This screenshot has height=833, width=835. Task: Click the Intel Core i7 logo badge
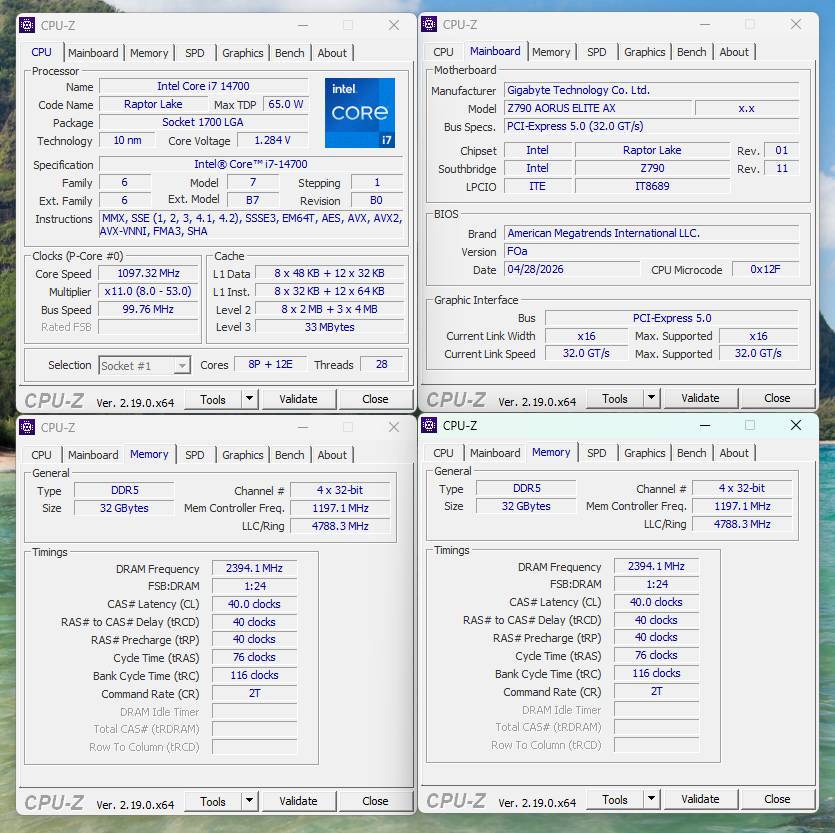click(360, 113)
